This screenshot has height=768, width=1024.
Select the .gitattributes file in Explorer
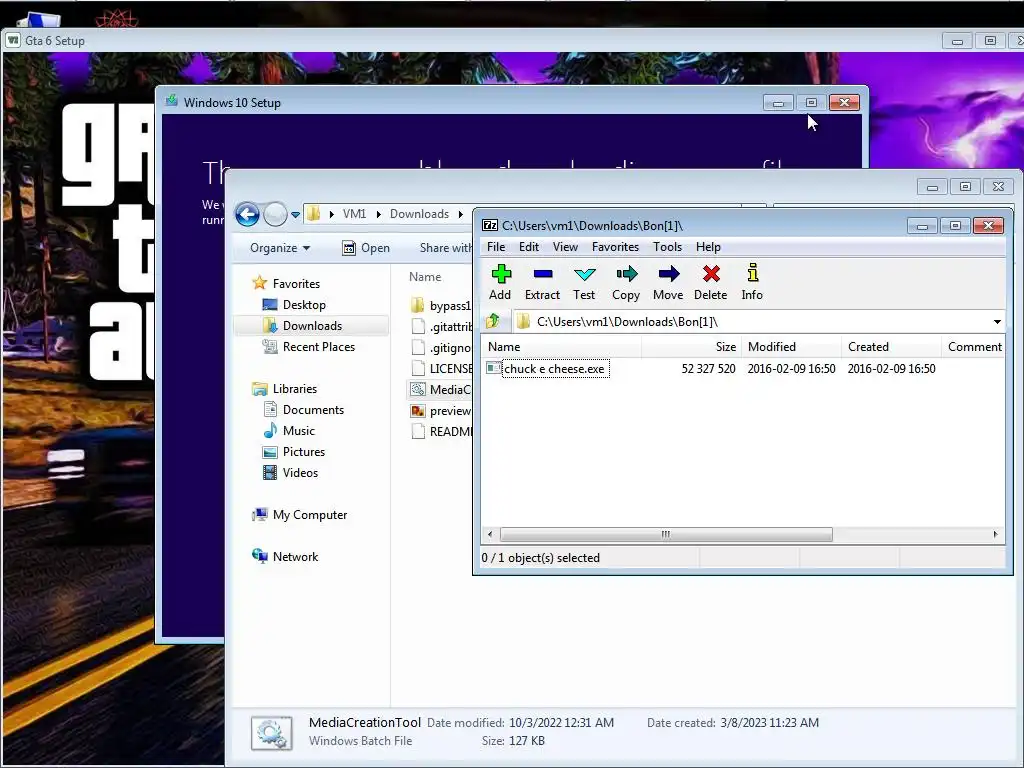pyautogui.click(x=441, y=327)
